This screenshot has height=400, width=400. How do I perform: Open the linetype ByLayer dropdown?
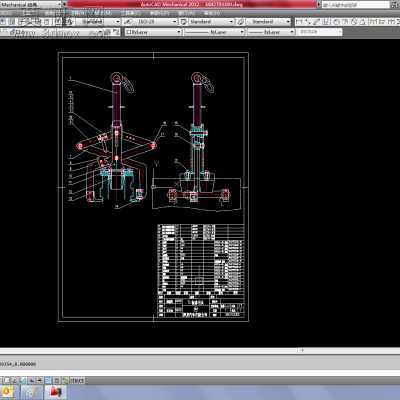coord(215,32)
